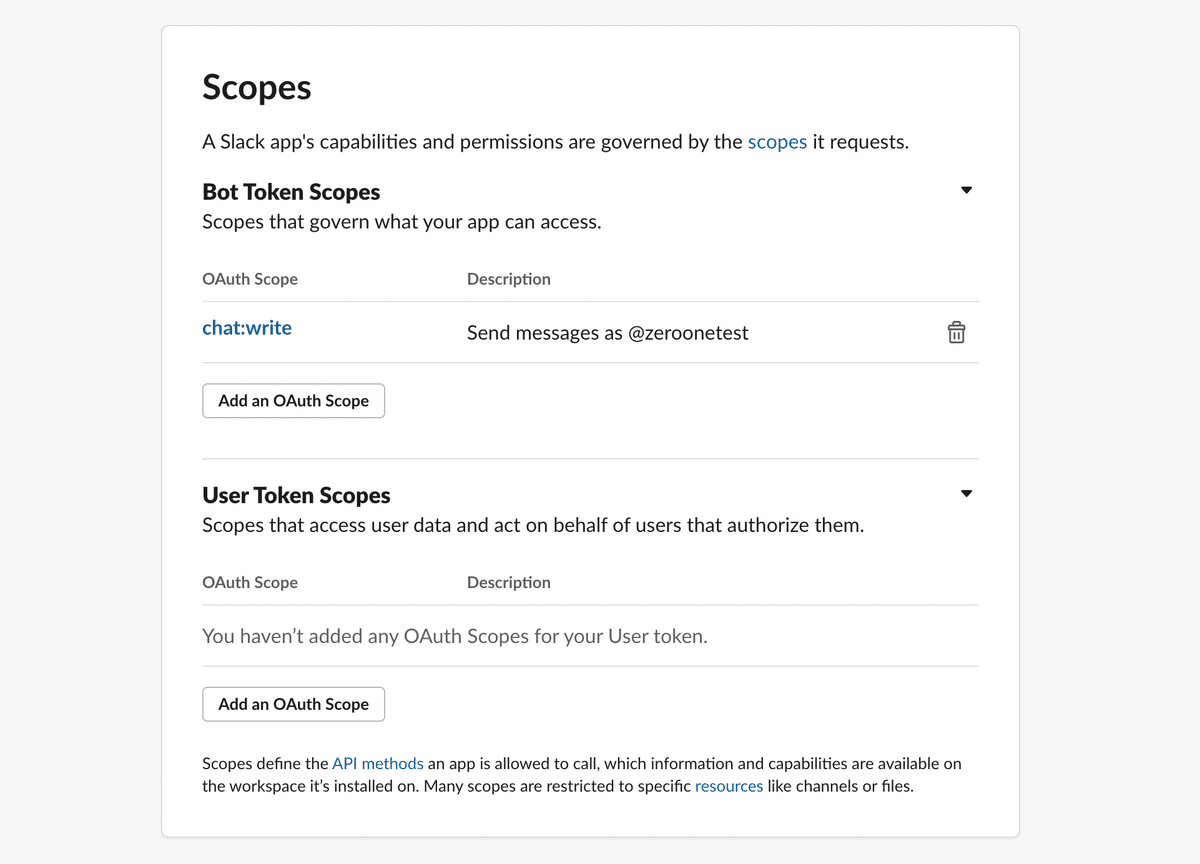Click OAuth Scope column header in user table
Screen dimensions: 1200x864
point(250,582)
